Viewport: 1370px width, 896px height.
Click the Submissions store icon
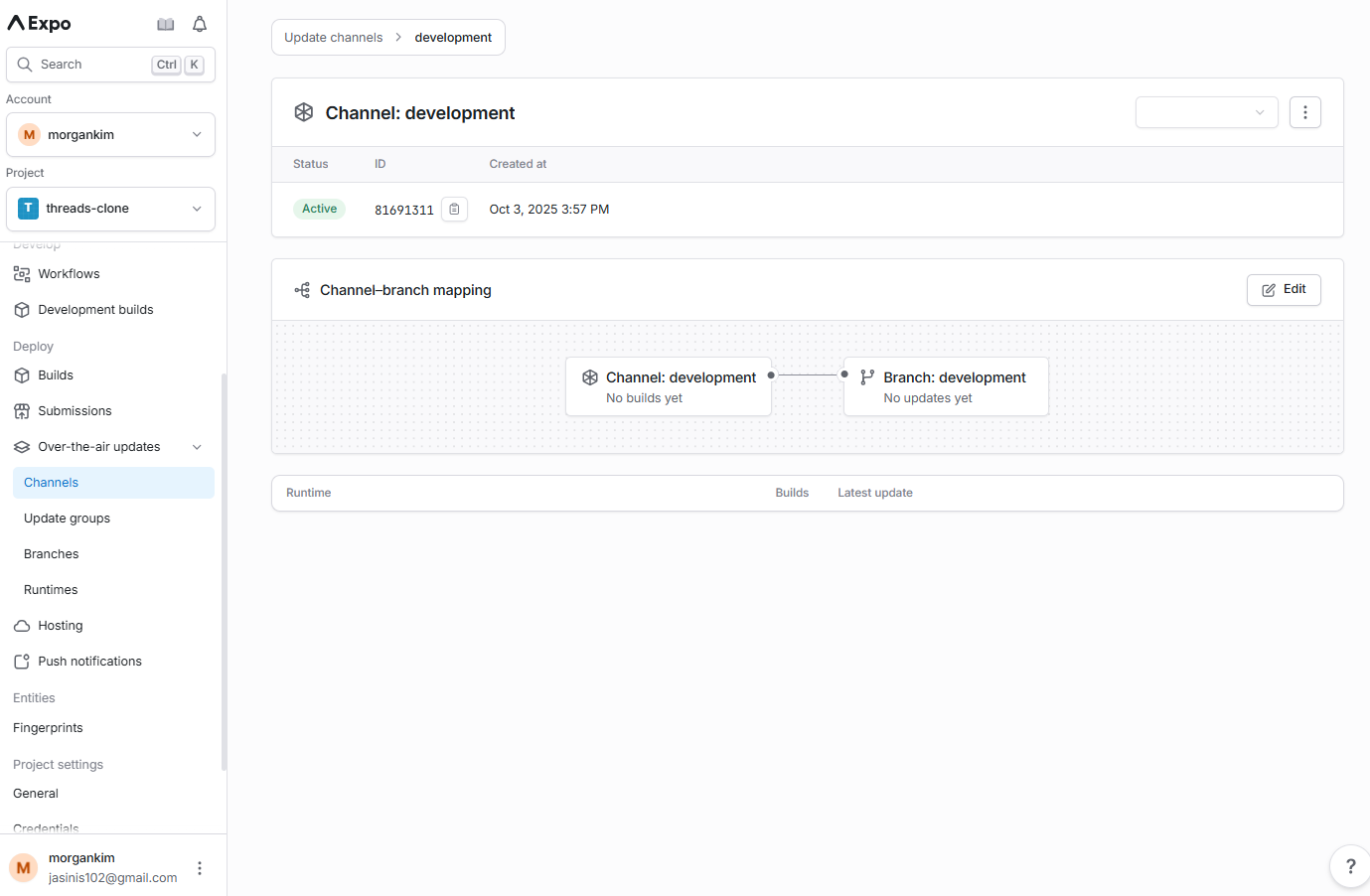click(22, 411)
